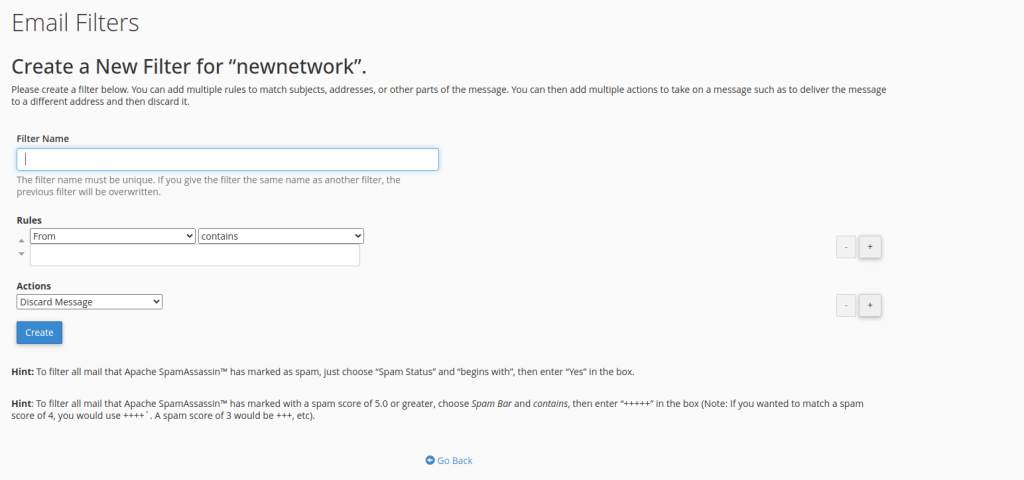Click the Go Back circular arrow icon
Screen dimensions: 1024x480
coord(429,461)
